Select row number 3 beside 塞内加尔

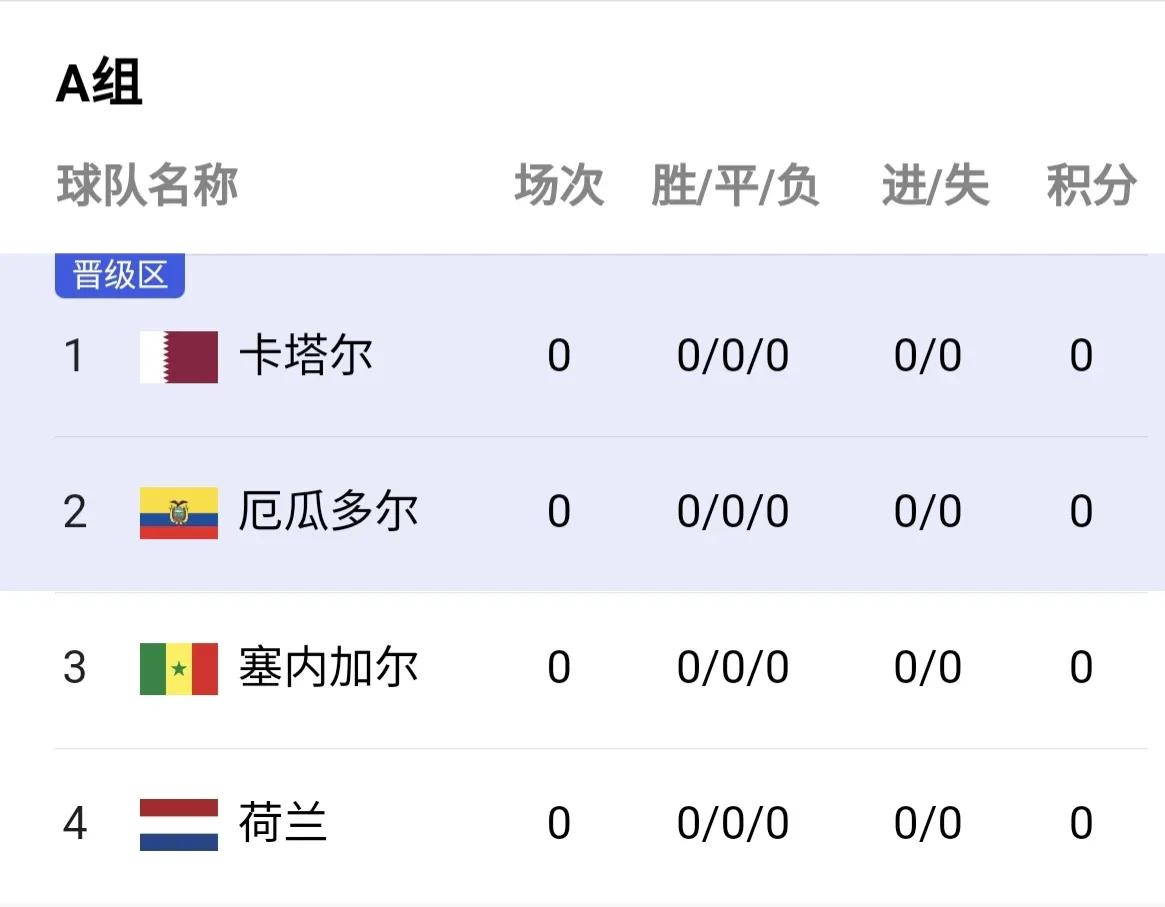tap(75, 669)
